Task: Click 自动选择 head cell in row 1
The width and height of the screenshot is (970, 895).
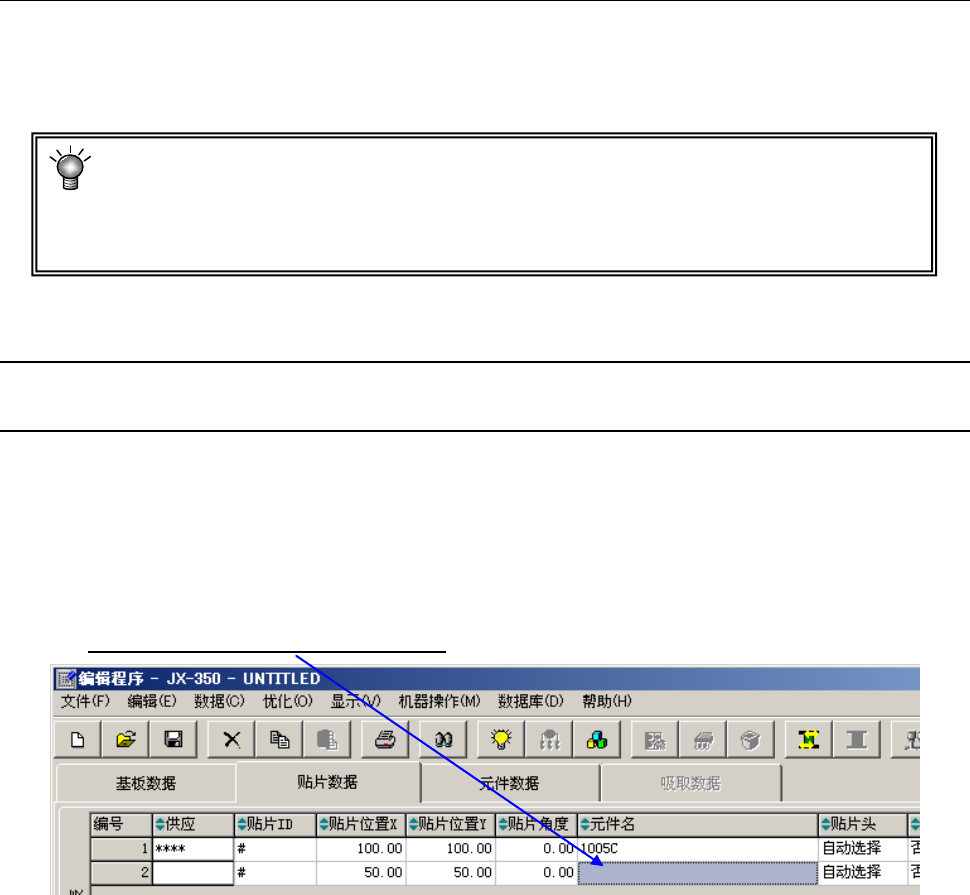Action: click(863, 849)
